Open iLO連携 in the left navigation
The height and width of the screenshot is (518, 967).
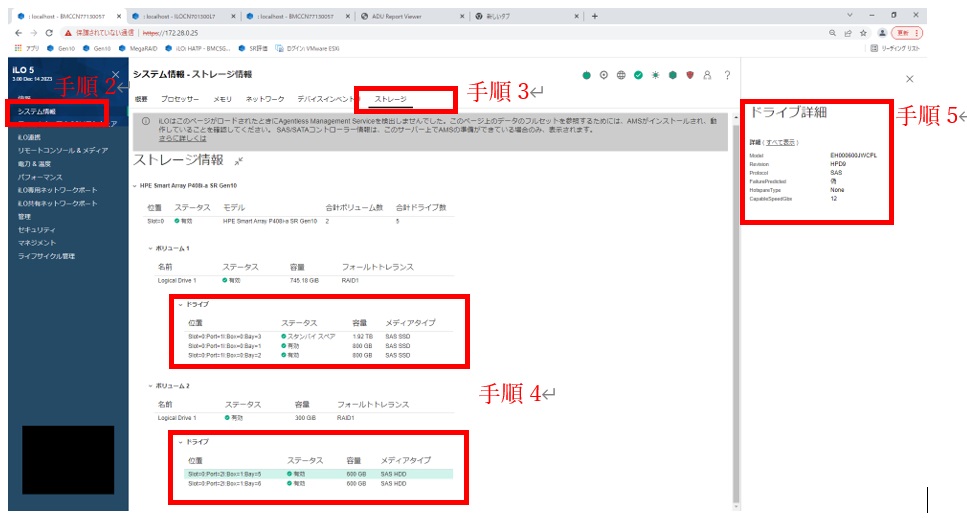click(29, 138)
